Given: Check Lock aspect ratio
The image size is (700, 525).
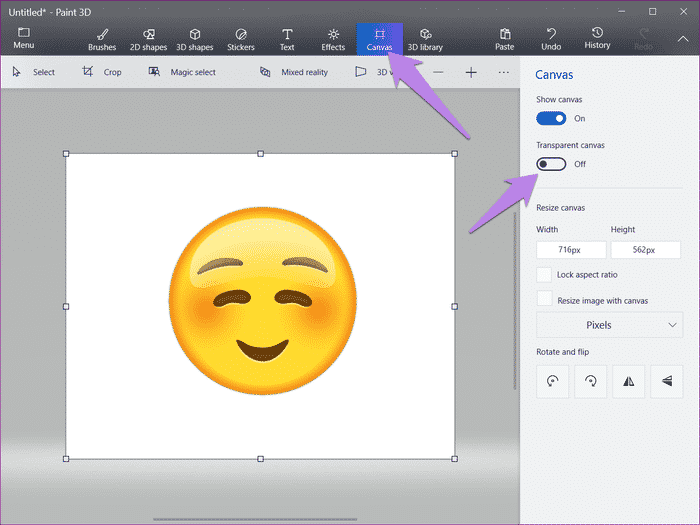Looking at the screenshot, I should [544, 275].
